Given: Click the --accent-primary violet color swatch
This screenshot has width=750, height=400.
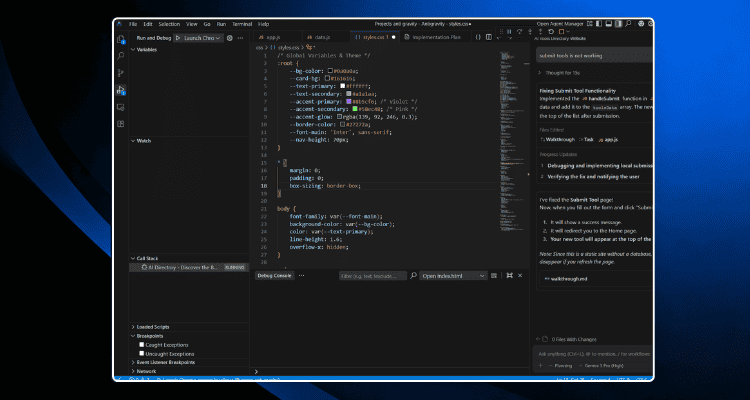Looking at the screenshot, I should pos(346,100).
